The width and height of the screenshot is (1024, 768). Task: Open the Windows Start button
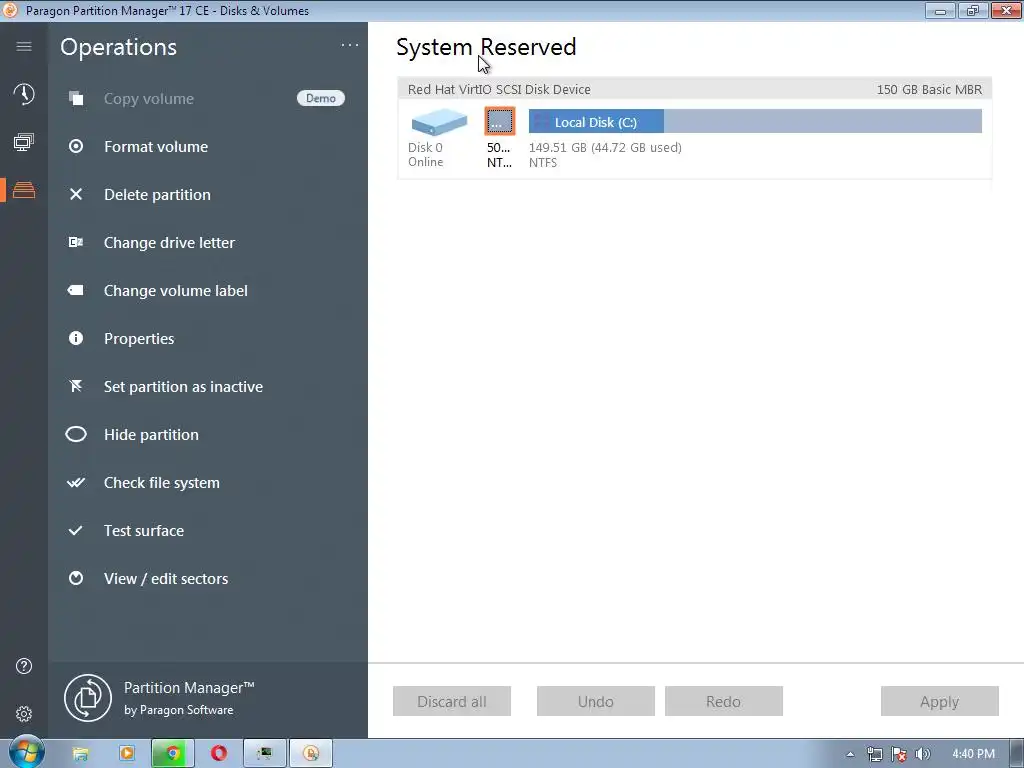pyautogui.click(x=26, y=752)
